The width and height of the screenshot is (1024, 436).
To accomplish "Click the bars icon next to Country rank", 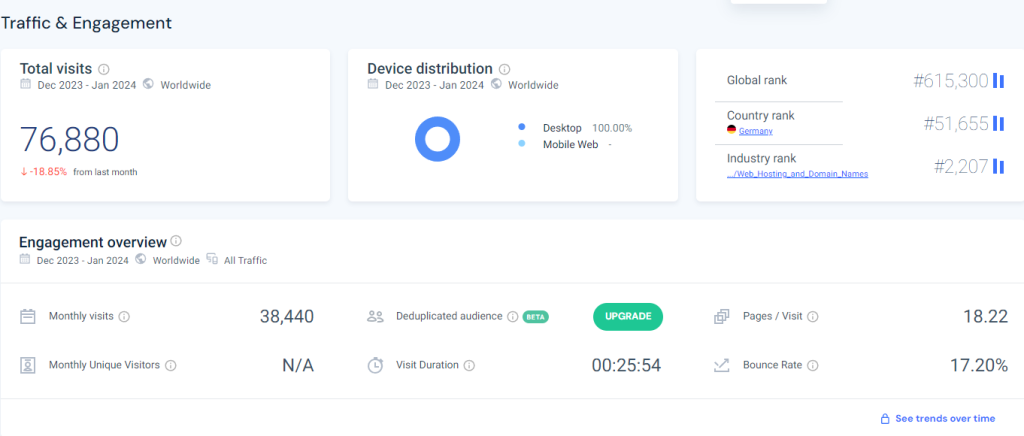I will click(x=998, y=124).
